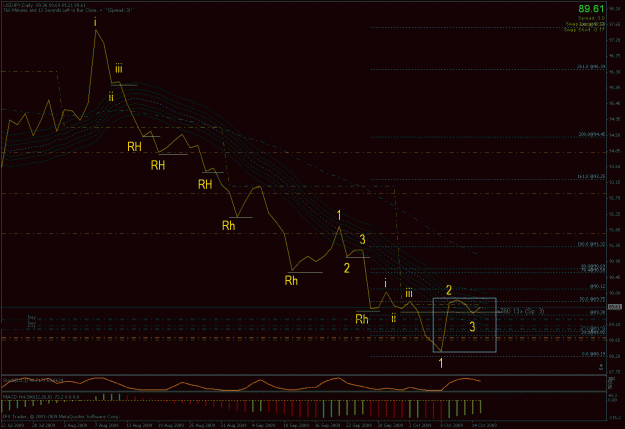Click the MACD indicator label

41,397
